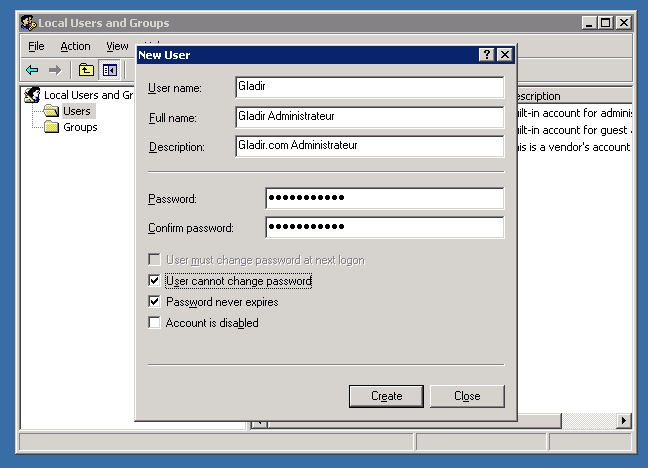Select the Users node in the tree
The image size is (648, 468).
pyautogui.click(x=77, y=111)
